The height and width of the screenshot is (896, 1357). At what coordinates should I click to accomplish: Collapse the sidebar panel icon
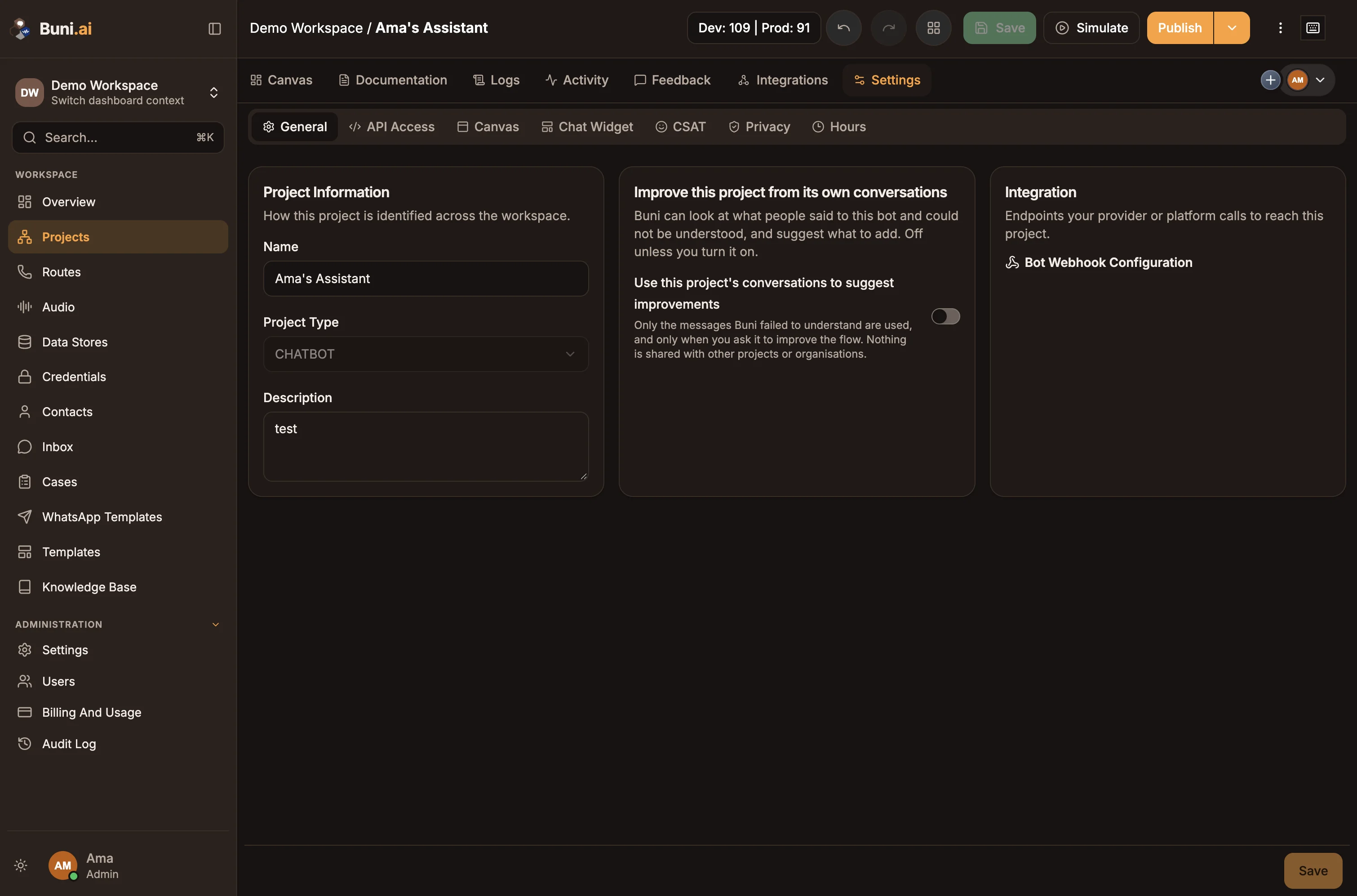(x=214, y=29)
